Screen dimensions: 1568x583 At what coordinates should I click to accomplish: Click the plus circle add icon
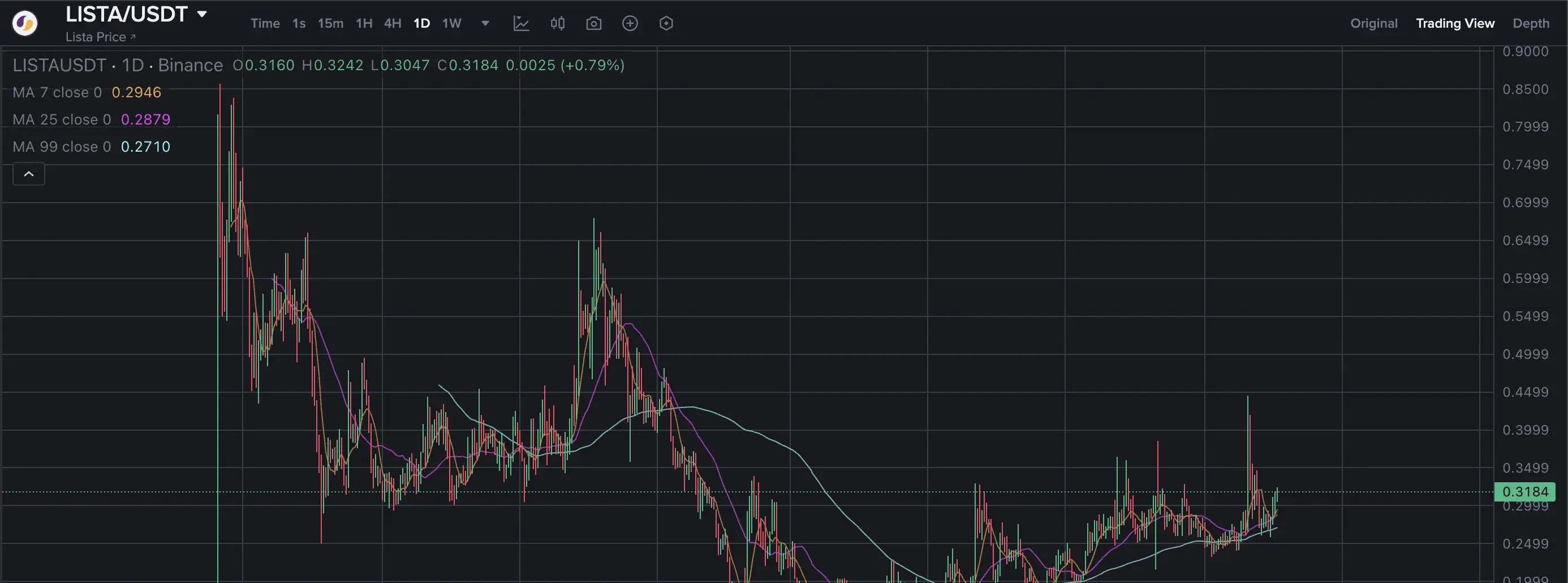click(630, 23)
